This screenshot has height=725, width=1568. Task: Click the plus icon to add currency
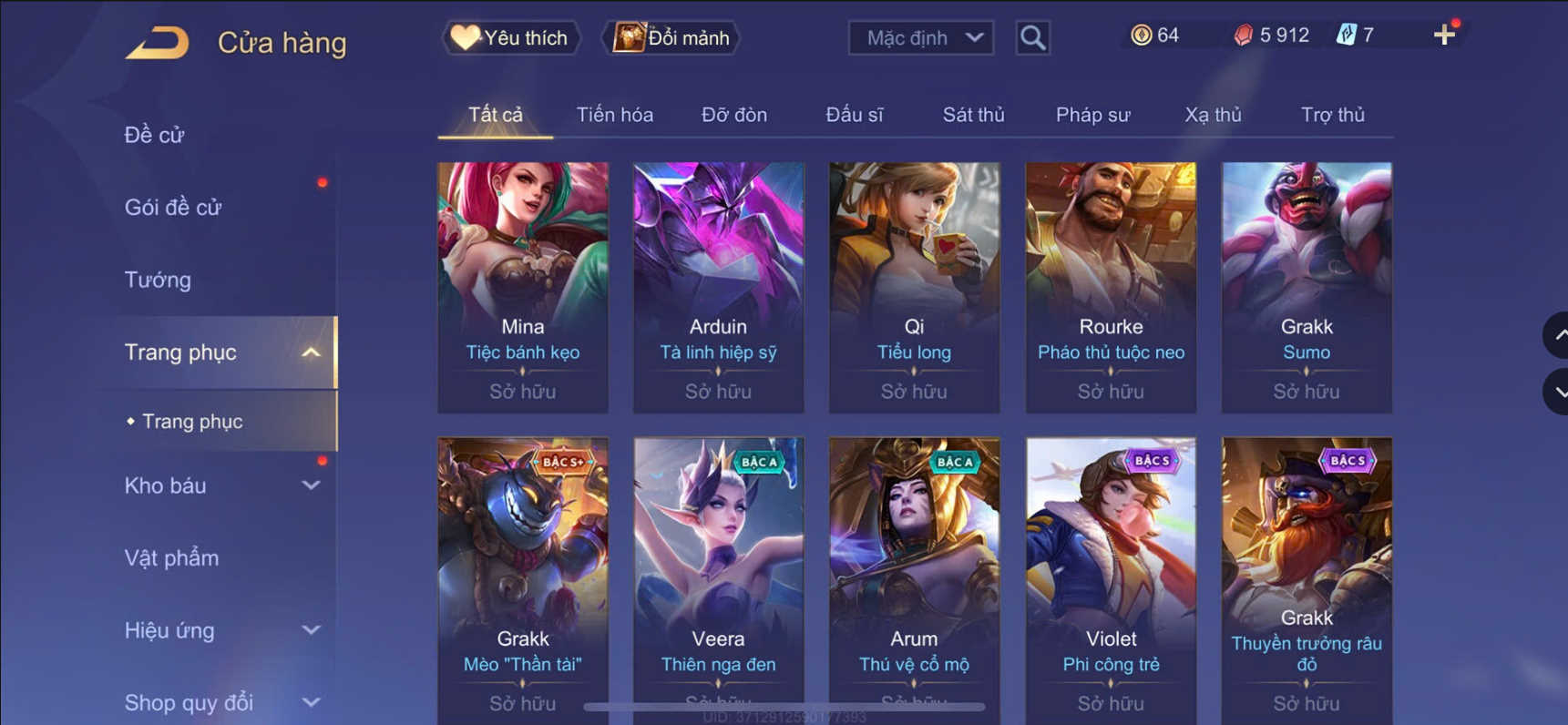(x=1444, y=35)
